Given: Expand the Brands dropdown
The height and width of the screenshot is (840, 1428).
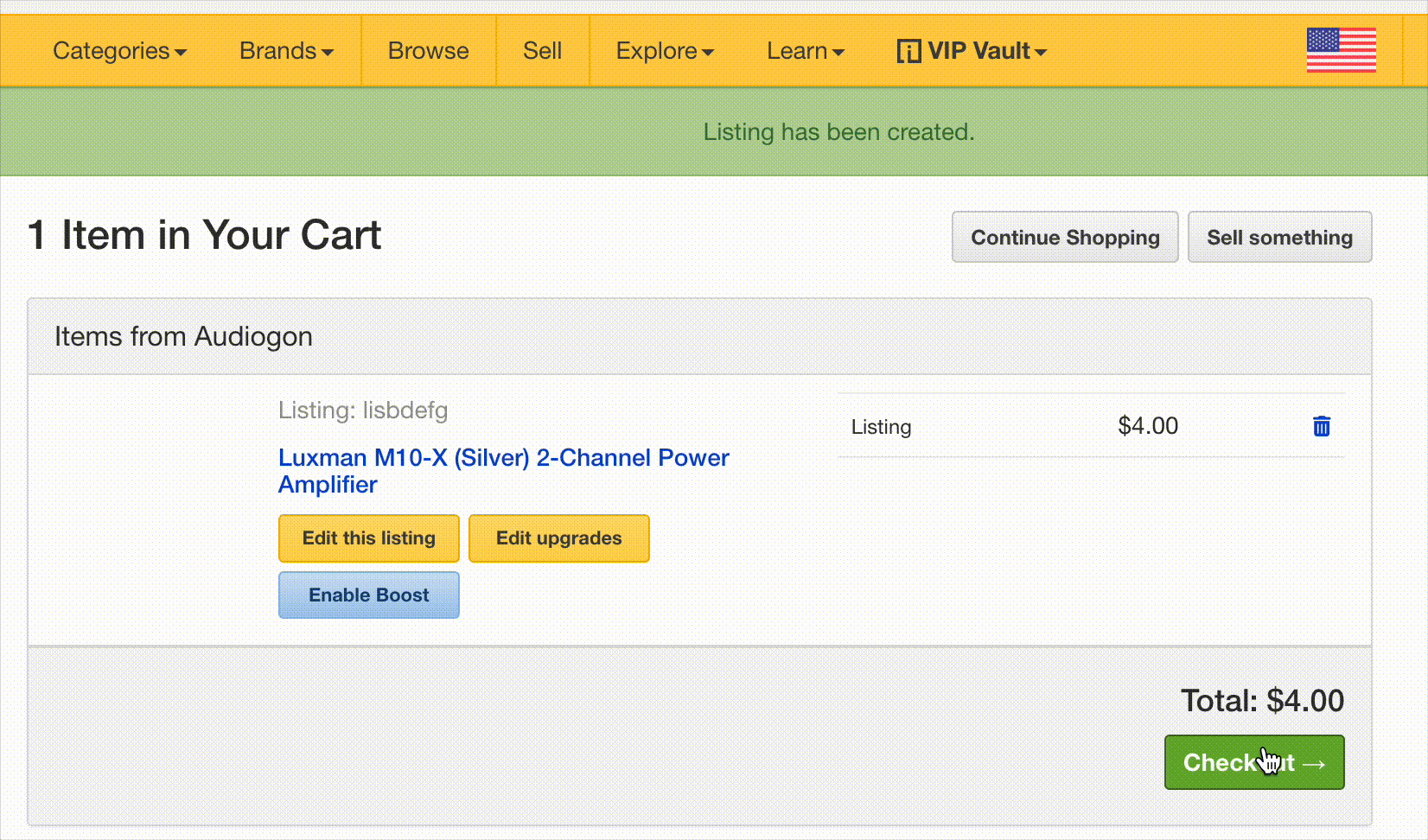Looking at the screenshot, I should pyautogui.click(x=286, y=51).
